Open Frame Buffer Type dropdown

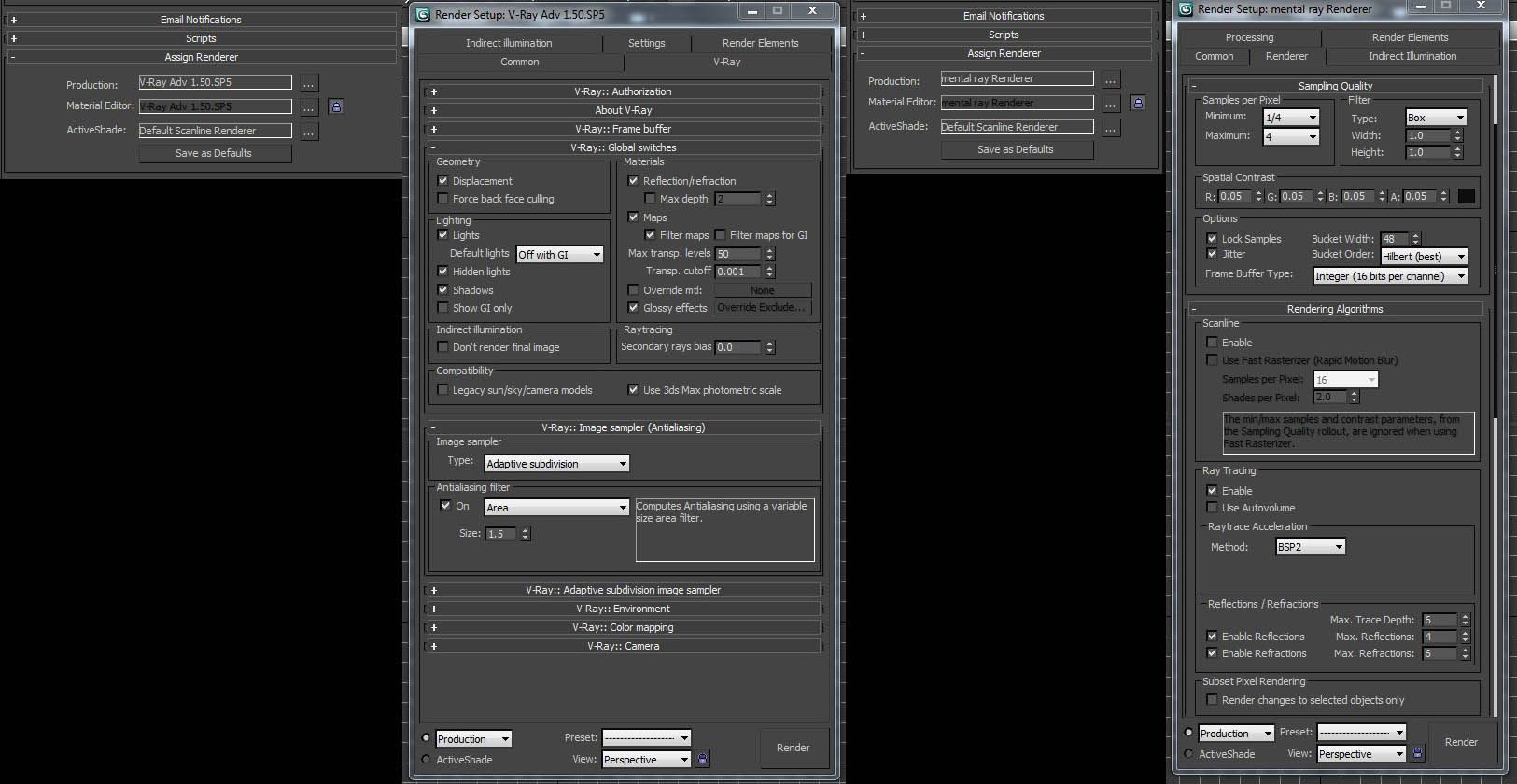(1390, 276)
